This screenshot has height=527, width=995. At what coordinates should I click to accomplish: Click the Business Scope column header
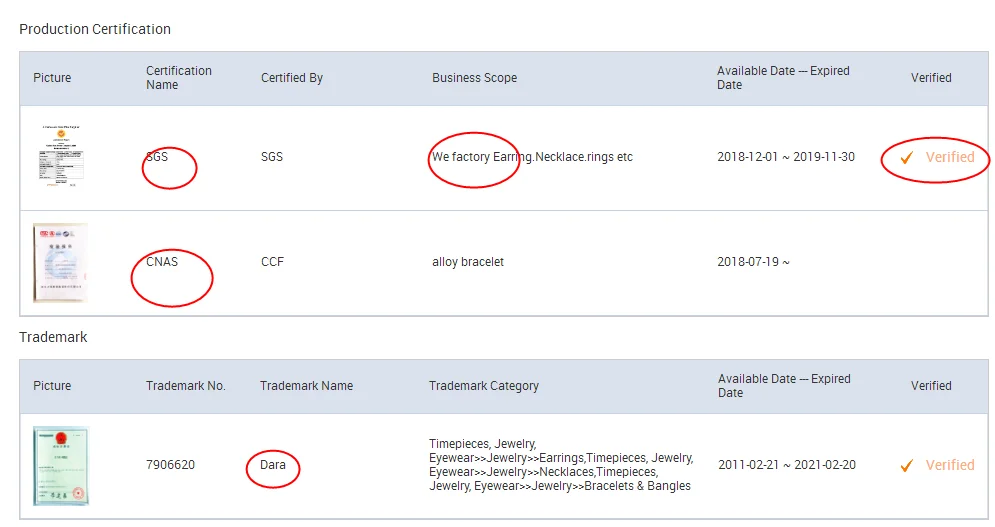[x=474, y=78]
